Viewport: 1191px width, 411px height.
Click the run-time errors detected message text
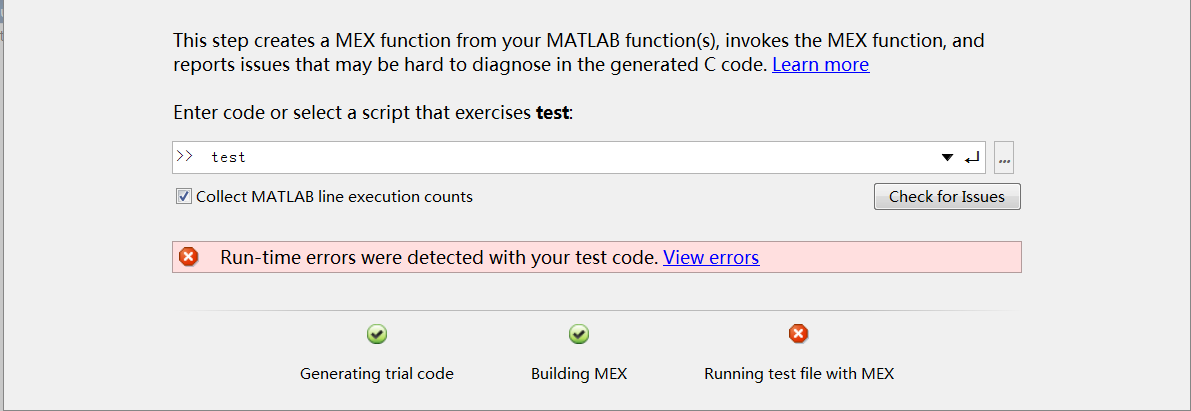click(439, 257)
